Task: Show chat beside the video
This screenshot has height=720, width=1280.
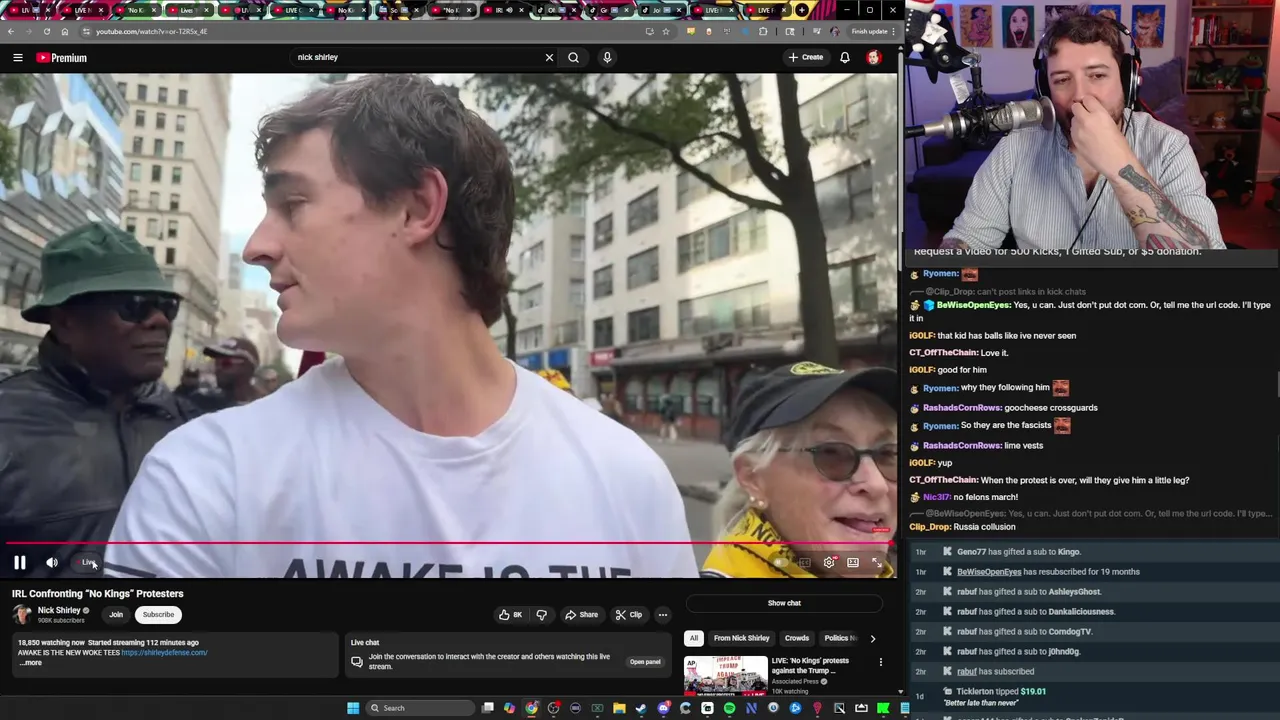Action: tap(784, 603)
